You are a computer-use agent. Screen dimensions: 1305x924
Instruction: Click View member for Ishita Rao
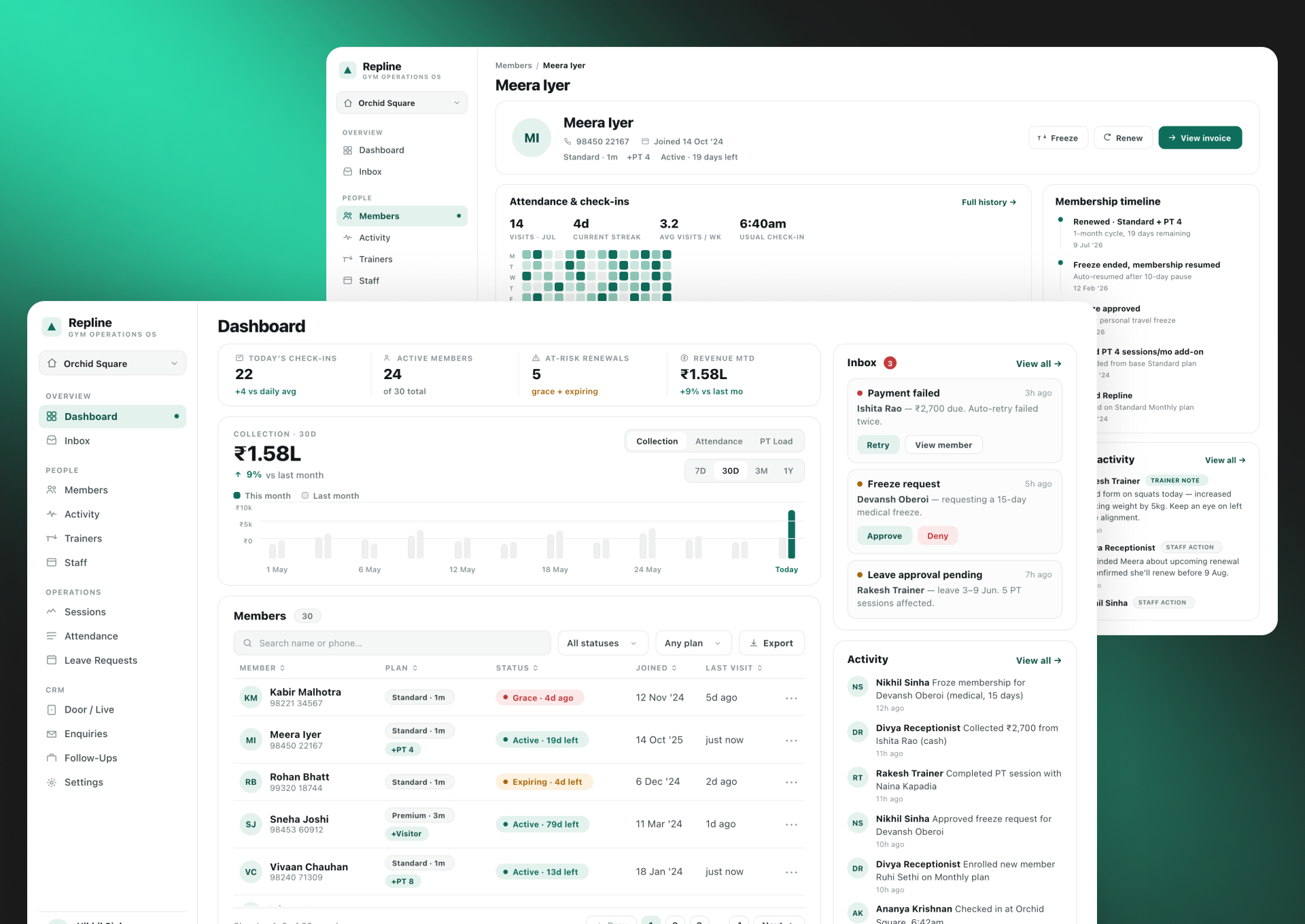point(943,445)
